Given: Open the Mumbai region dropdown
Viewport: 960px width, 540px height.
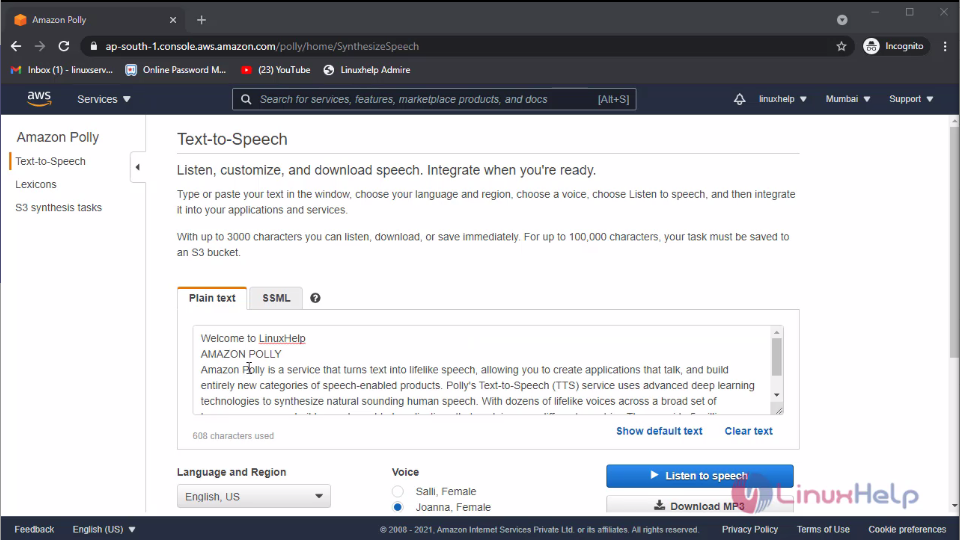Looking at the screenshot, I should 848,99.
